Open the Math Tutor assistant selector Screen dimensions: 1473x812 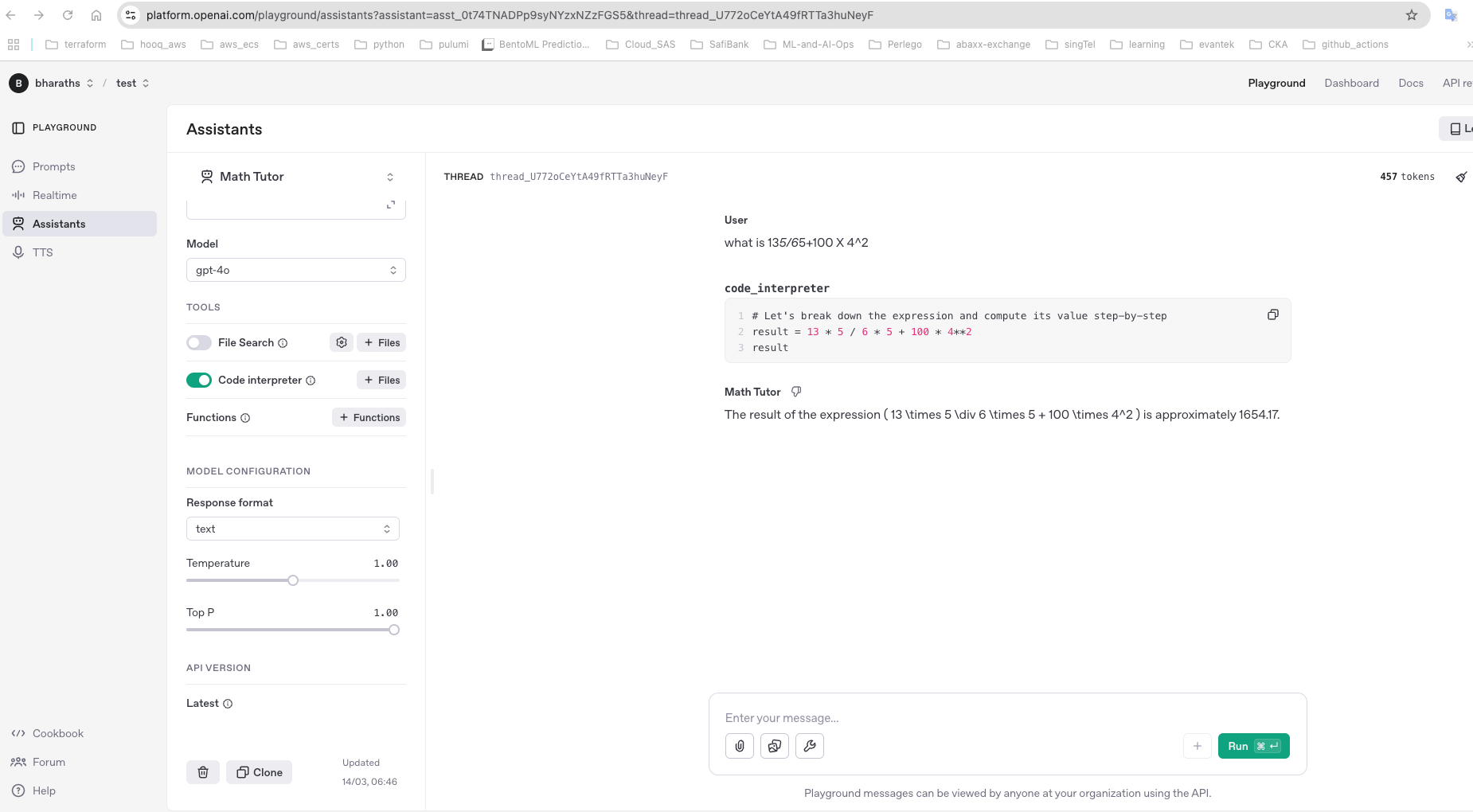coord(296,177)
